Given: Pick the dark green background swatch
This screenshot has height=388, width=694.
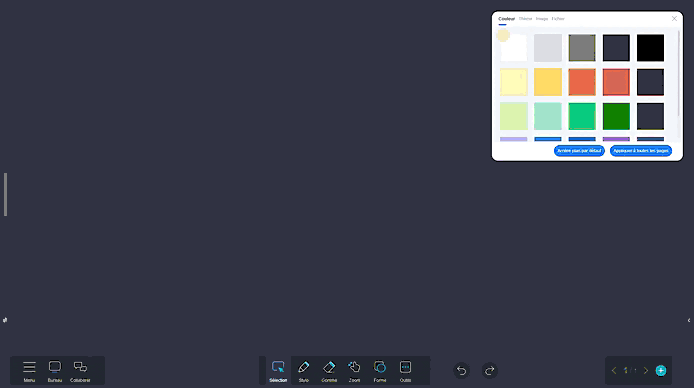Looking at the screenshot, I should pos(616,116).
